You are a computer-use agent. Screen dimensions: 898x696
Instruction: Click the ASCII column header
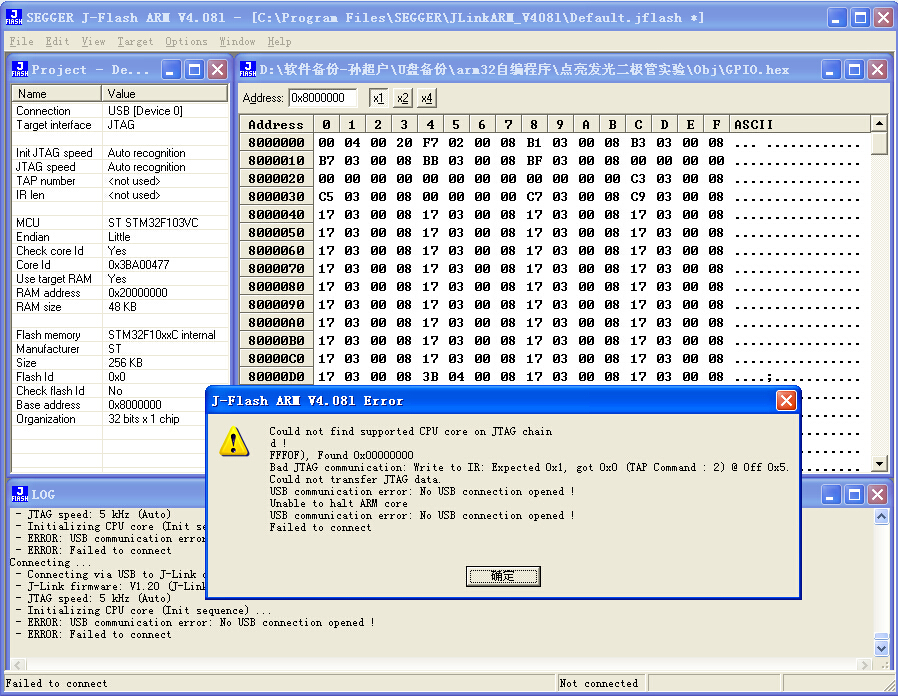tap(799, 124)
